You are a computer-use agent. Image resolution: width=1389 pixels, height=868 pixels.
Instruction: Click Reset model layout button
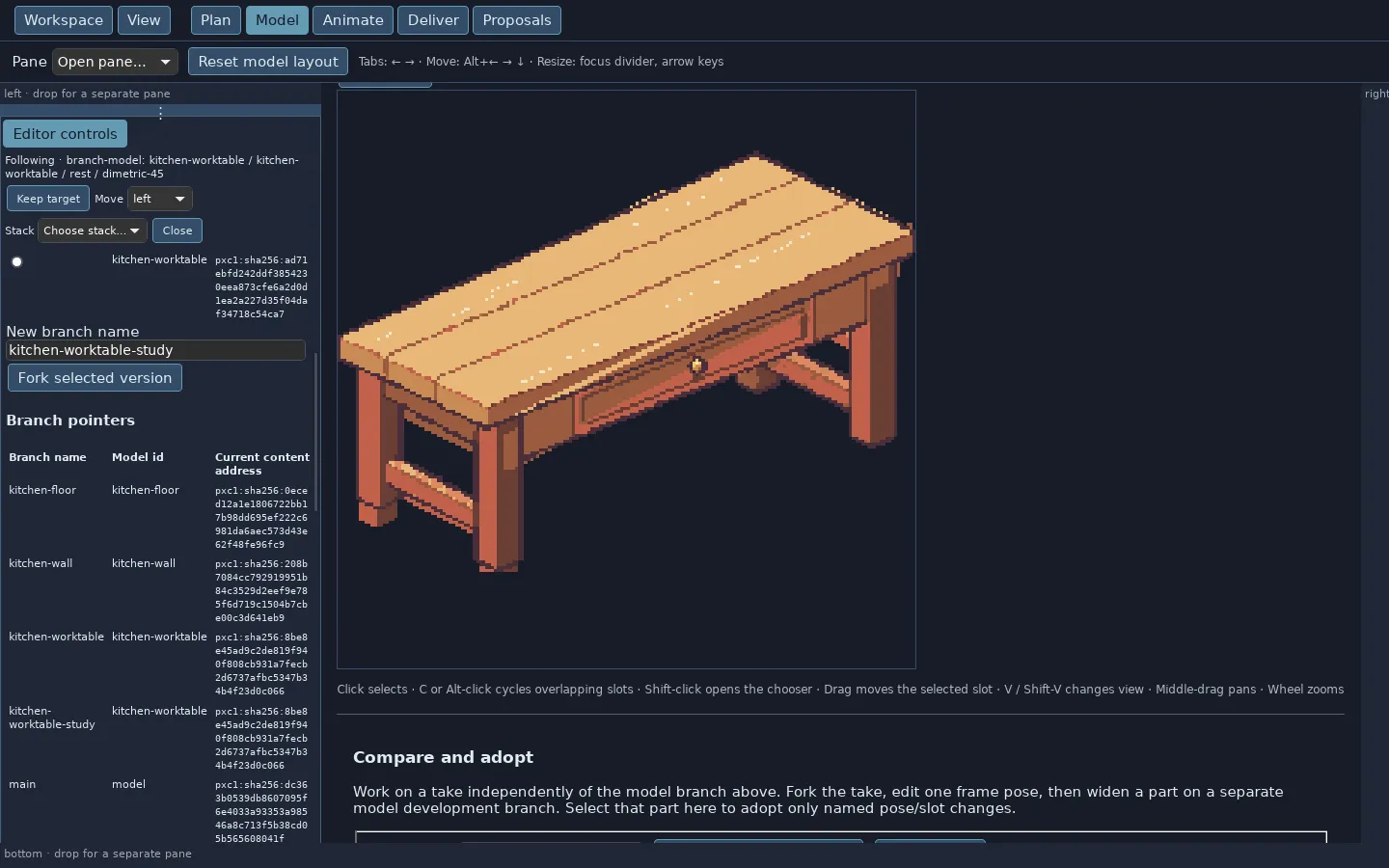[268, 62]
